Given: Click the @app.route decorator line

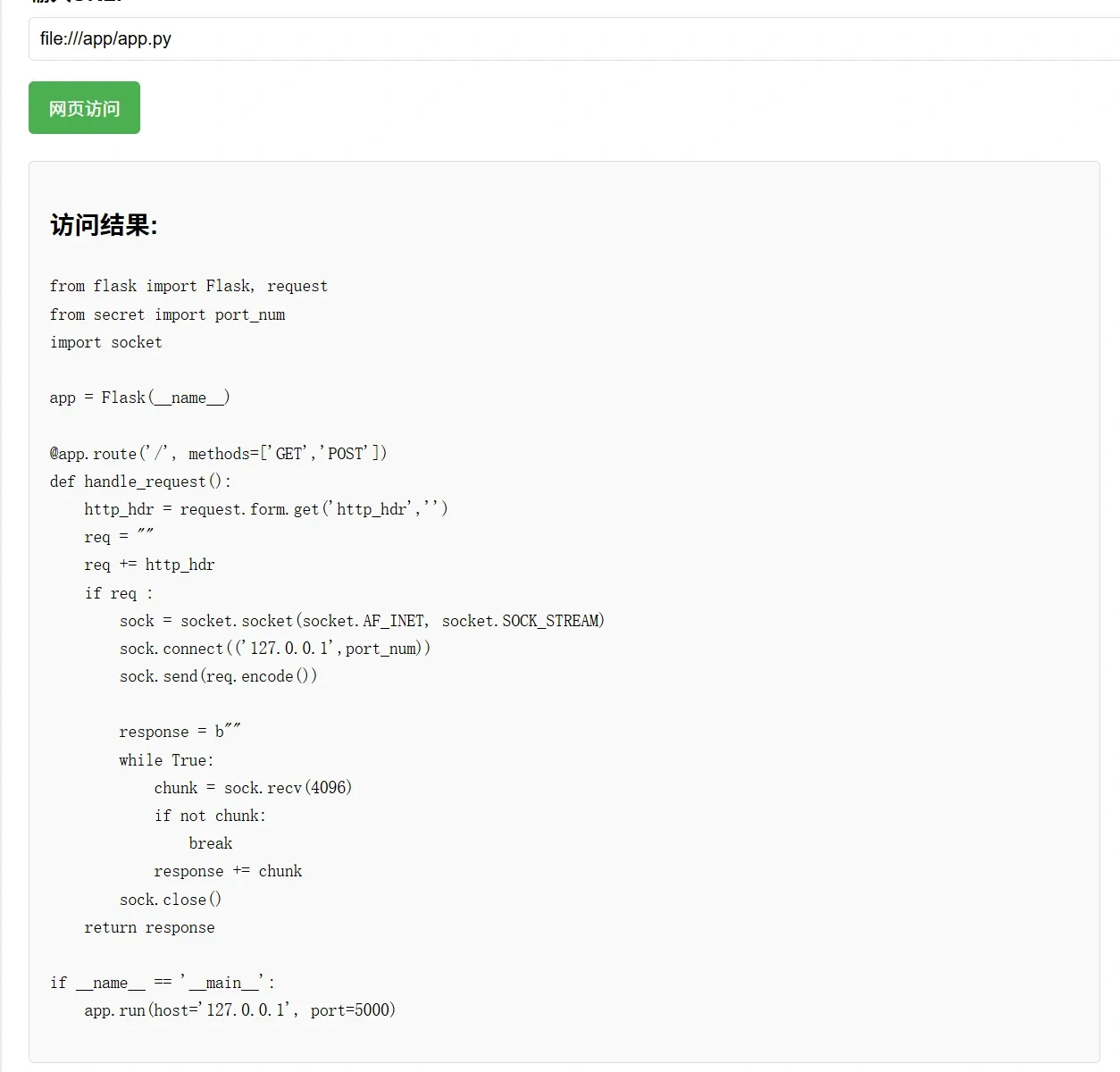Looking at the screenshot, I should click(x=219, y=453).
